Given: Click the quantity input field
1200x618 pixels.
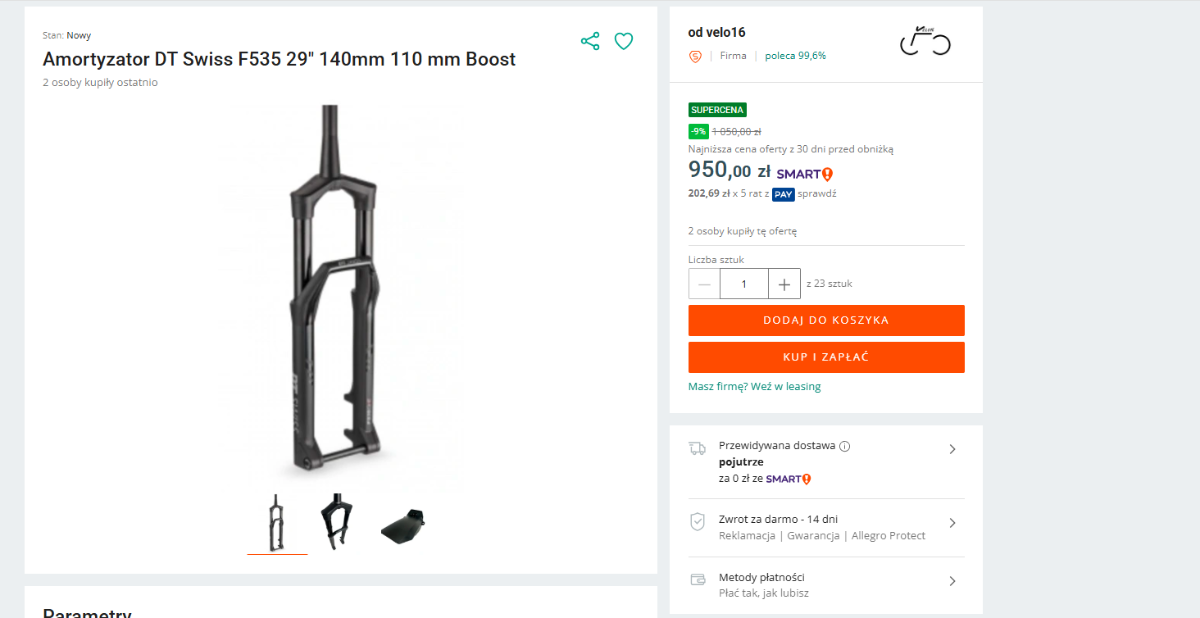Looking at the screenshot, I should click(744, 284).
